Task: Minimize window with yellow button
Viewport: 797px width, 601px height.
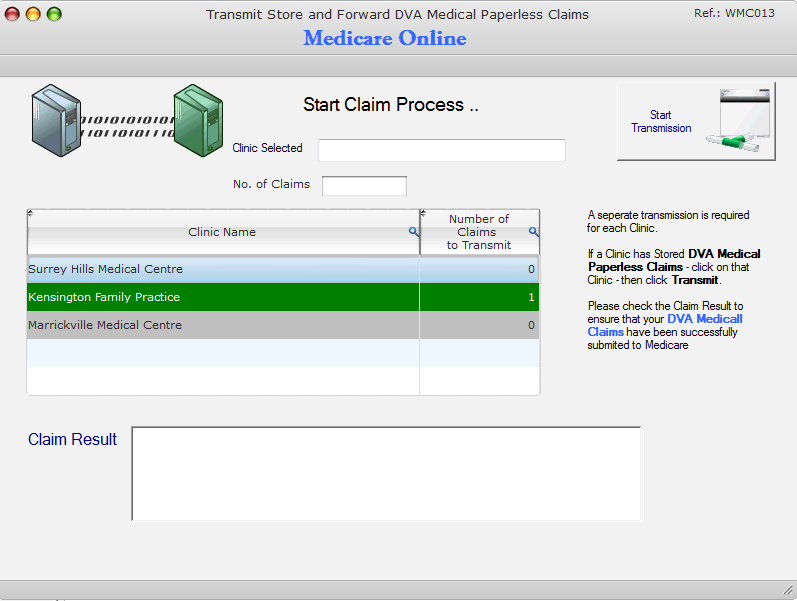Action: pos(33,14)
